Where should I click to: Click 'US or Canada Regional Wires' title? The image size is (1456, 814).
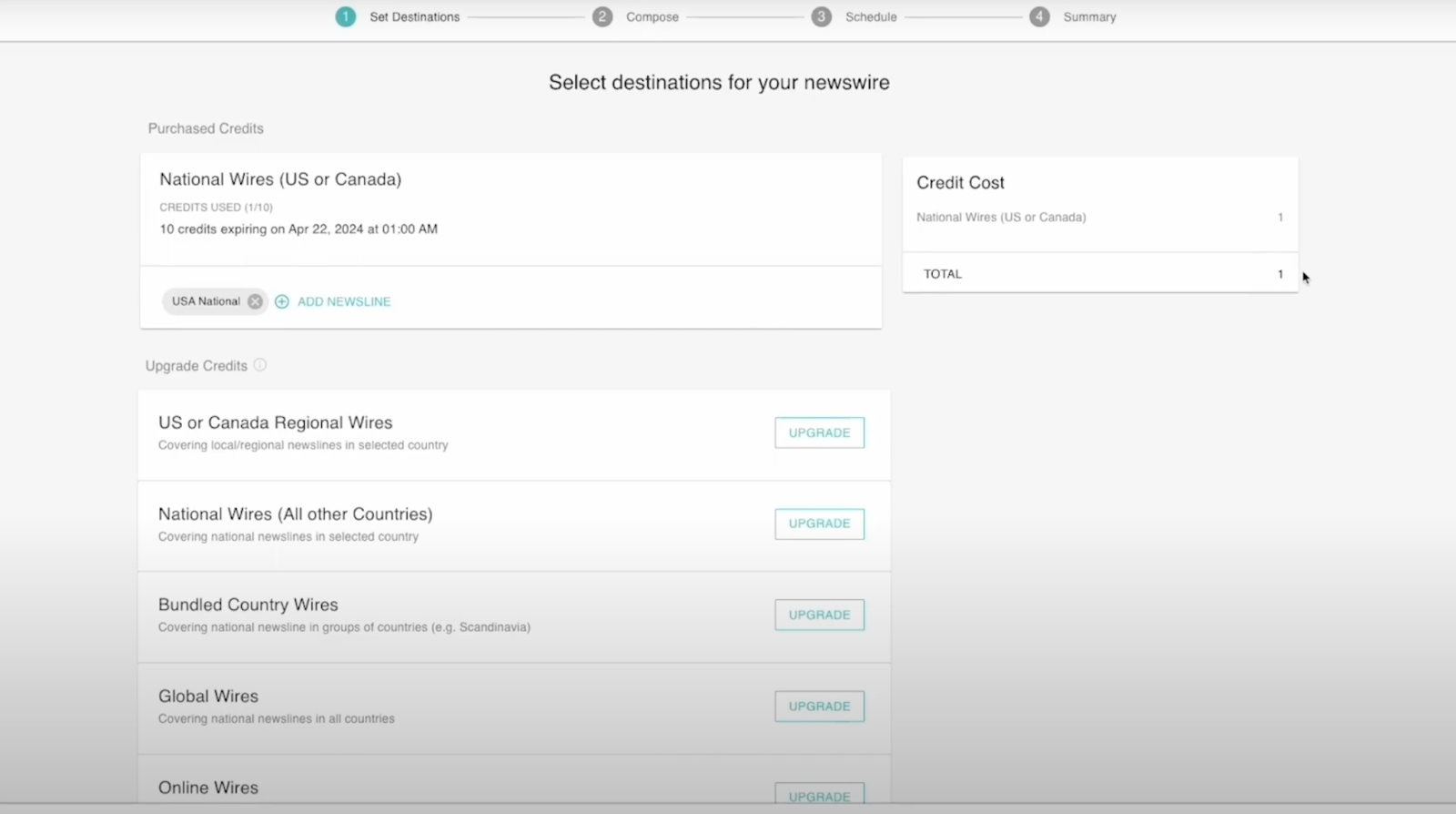tap(275, 422)
